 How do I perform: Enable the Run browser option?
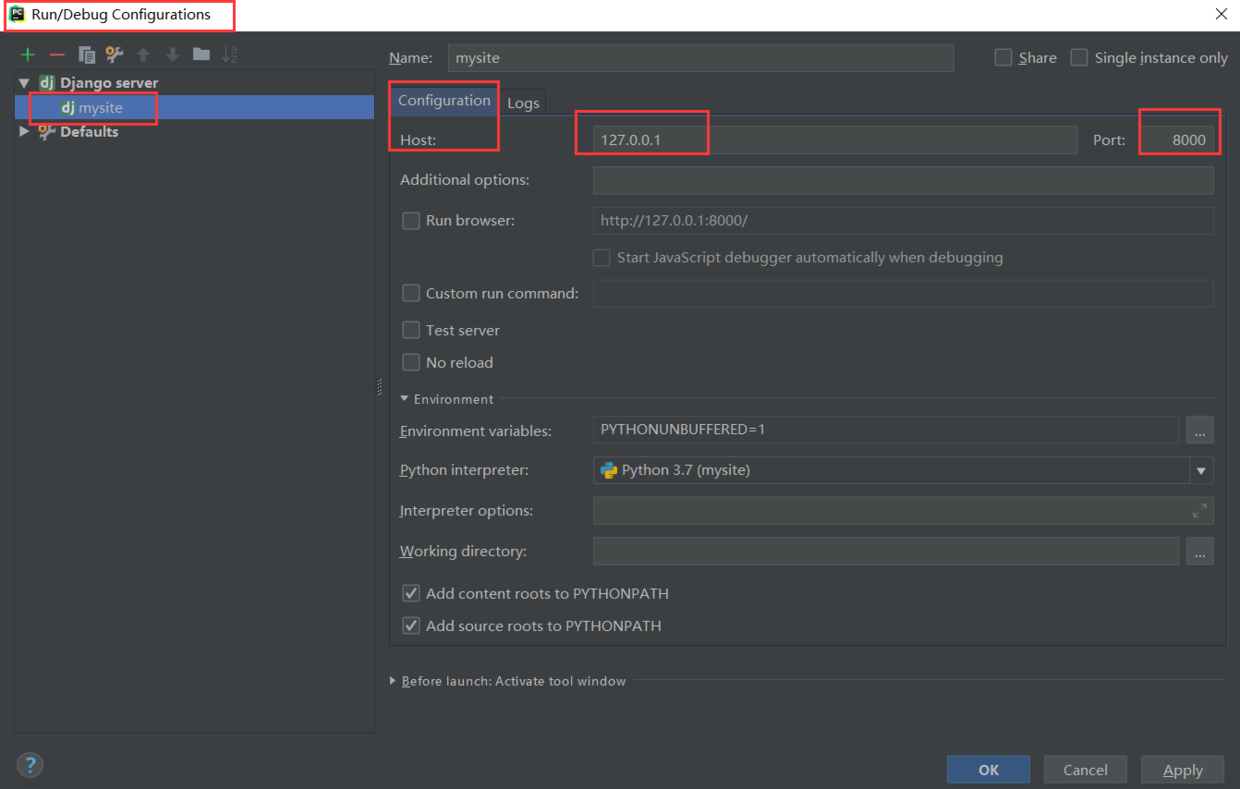(x=411, y=220)
